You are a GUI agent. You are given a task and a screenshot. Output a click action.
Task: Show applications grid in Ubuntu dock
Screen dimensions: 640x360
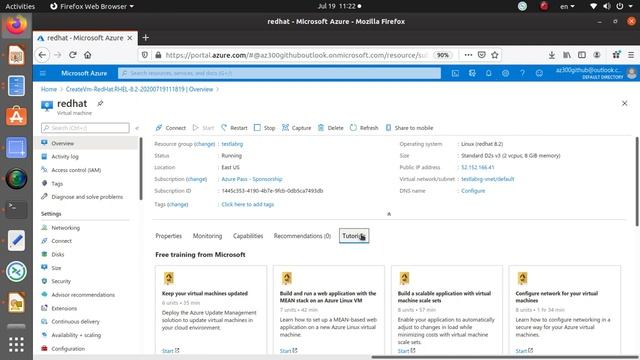(x=16, y=344)
